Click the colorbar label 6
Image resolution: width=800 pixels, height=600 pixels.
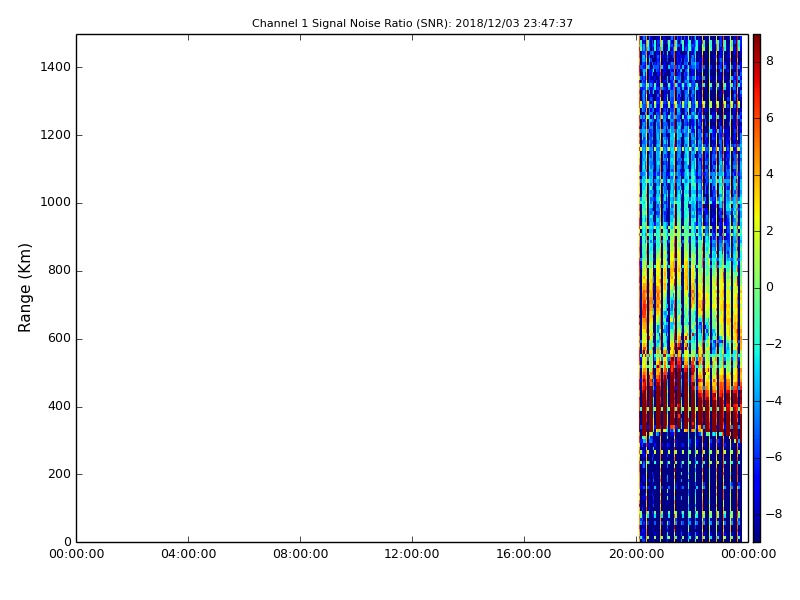(770, 118)
